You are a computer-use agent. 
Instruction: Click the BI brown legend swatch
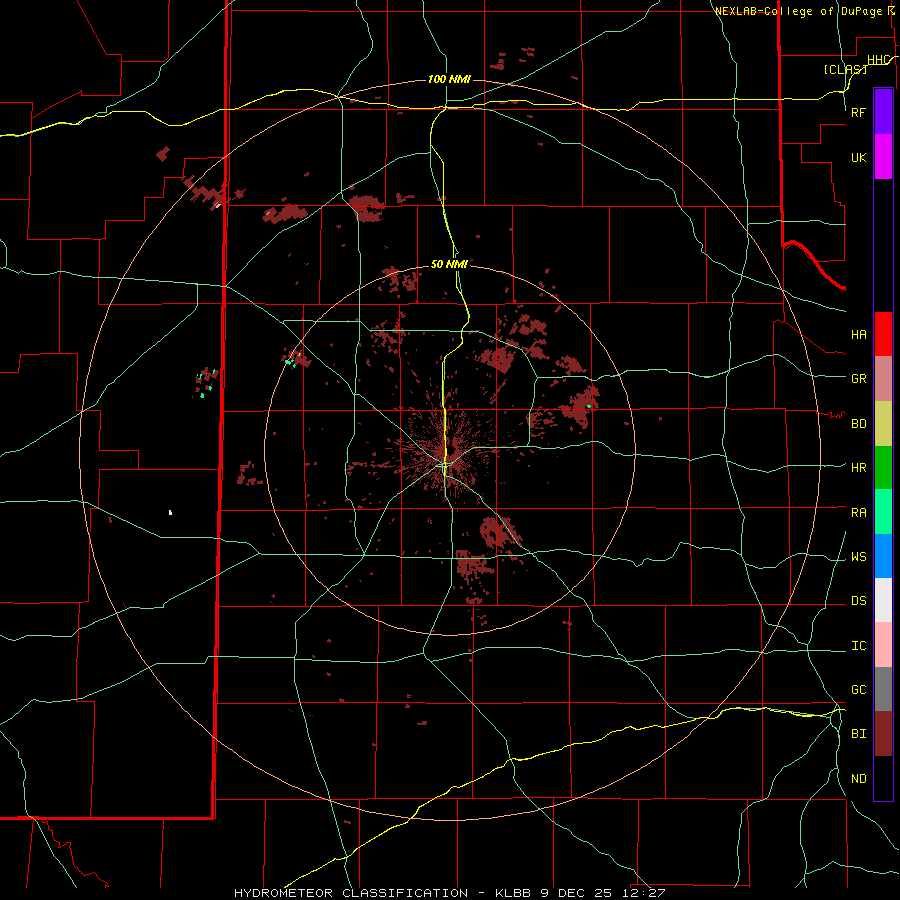pyautogui.click(x=883, y=734)
